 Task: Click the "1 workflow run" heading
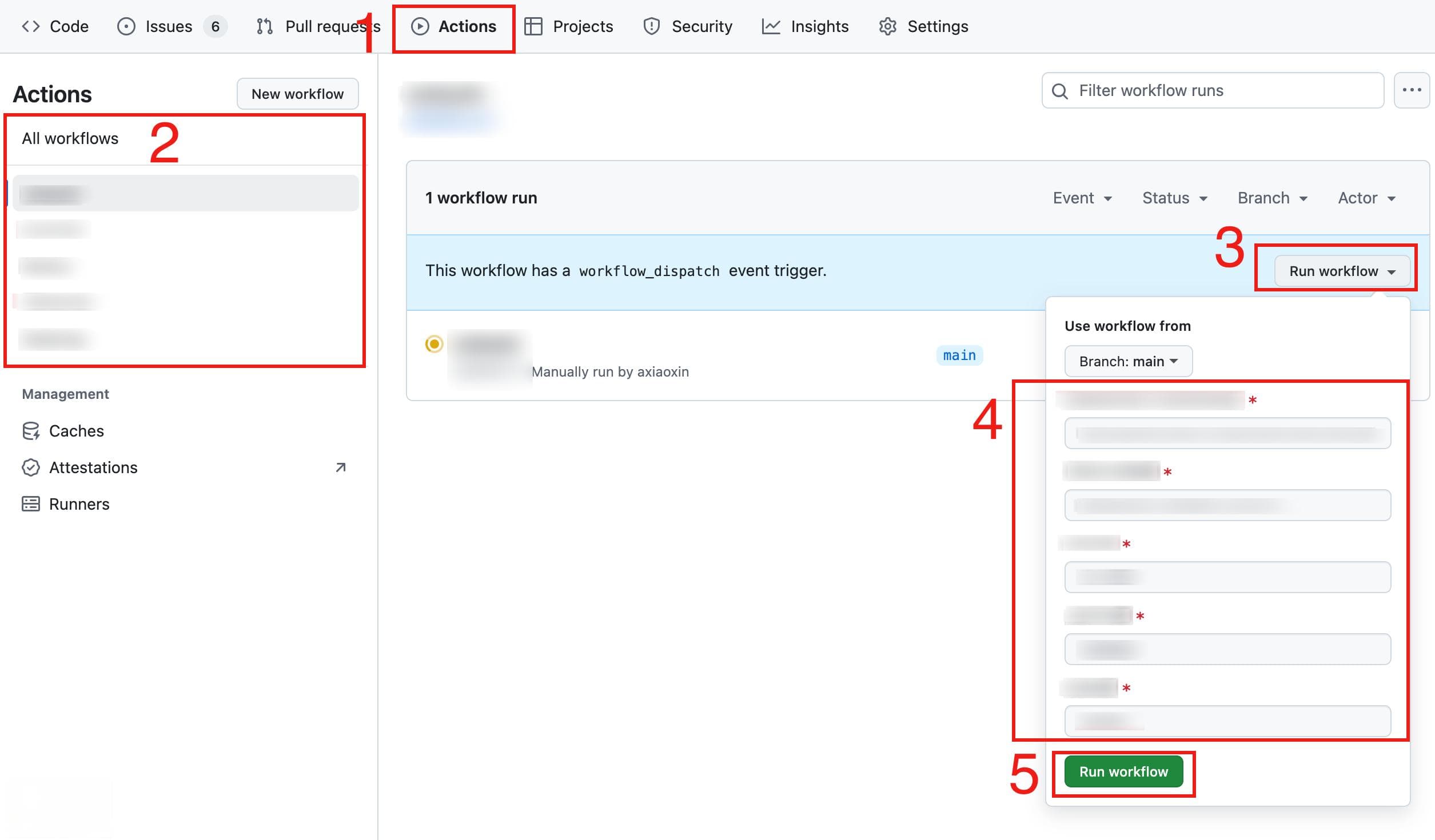481,198
